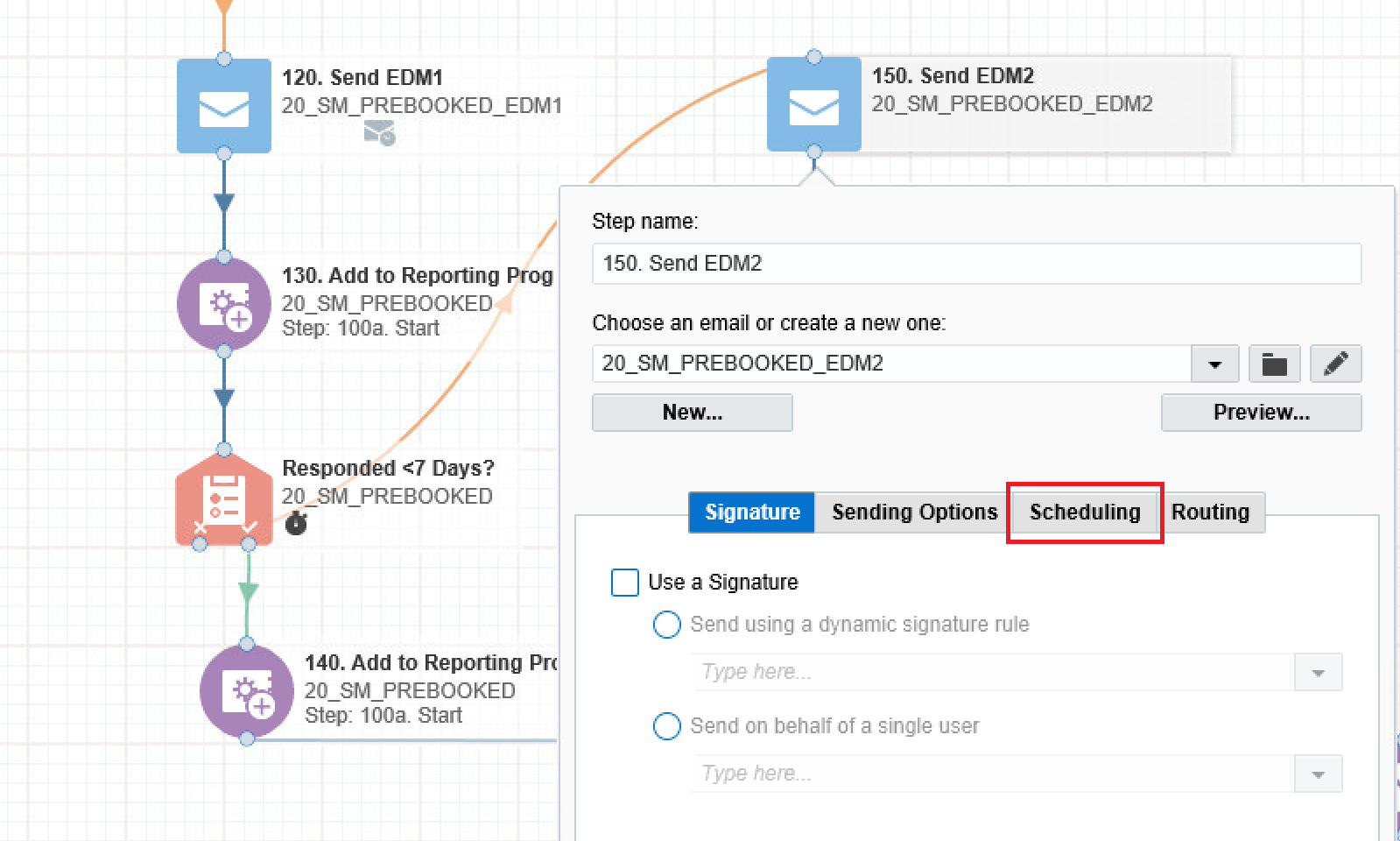Click the New... button
The width and height of the screenshot is (1400, 841).
[693, 413]
